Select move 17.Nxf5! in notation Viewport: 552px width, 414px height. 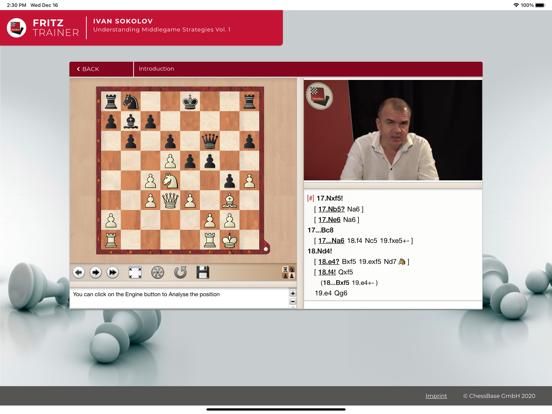pos(330,198)
